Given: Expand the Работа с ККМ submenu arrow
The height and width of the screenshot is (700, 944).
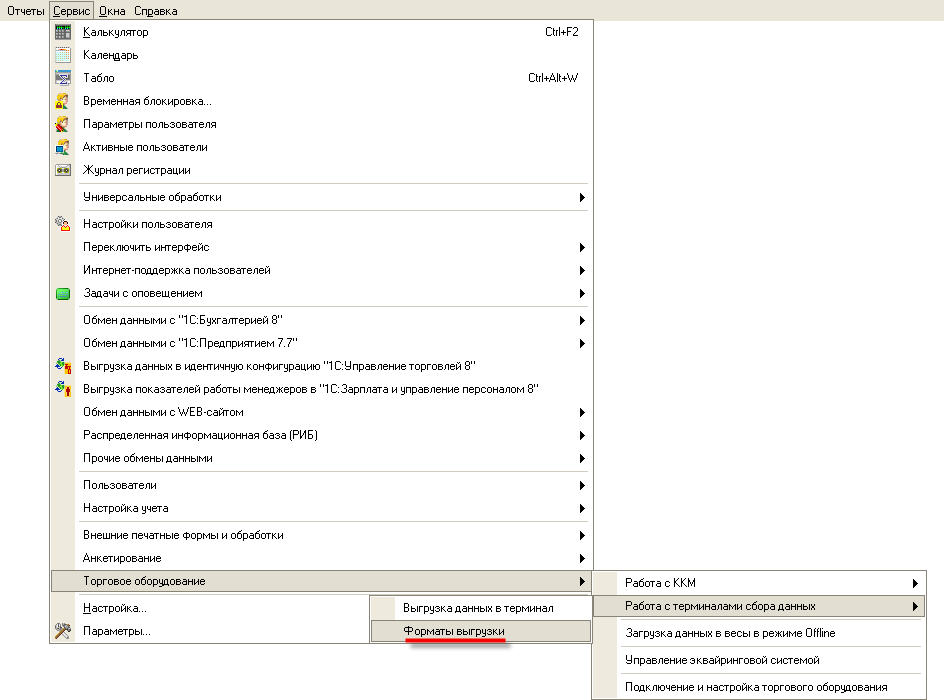Looking at the screenshot, I should click(914, 583).
